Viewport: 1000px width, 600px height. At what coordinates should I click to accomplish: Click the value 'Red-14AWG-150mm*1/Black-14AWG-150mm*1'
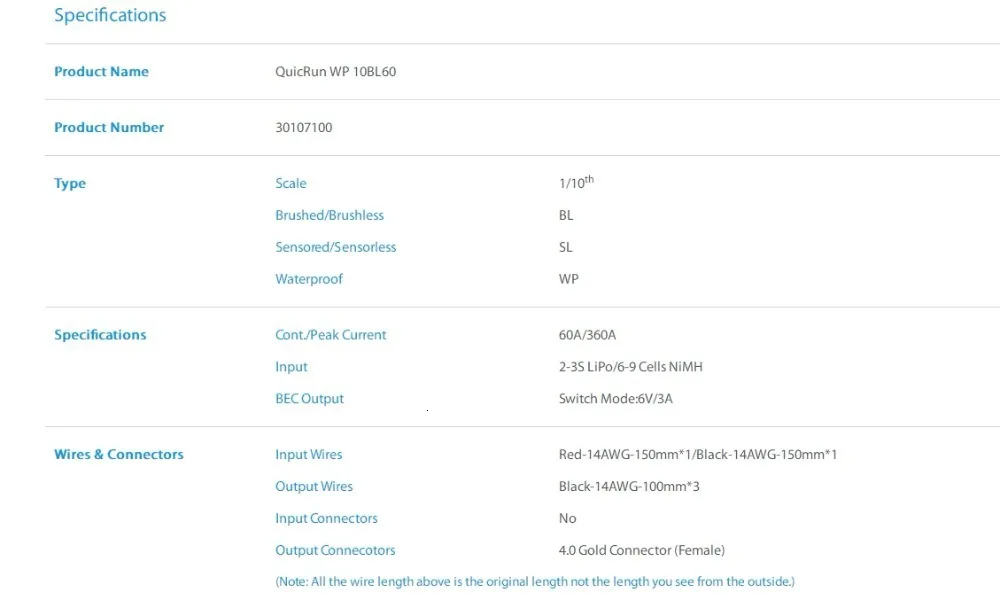point(698,455)
